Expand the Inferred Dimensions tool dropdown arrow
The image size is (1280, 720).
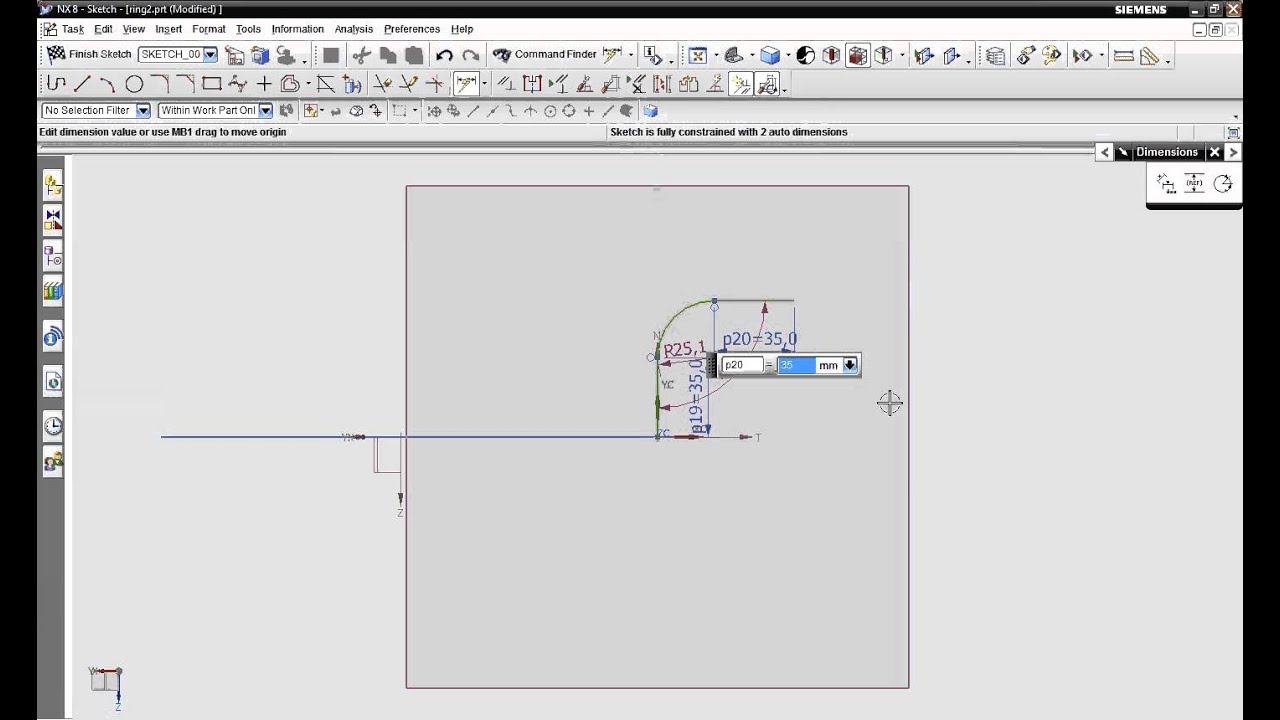point(485,85)
